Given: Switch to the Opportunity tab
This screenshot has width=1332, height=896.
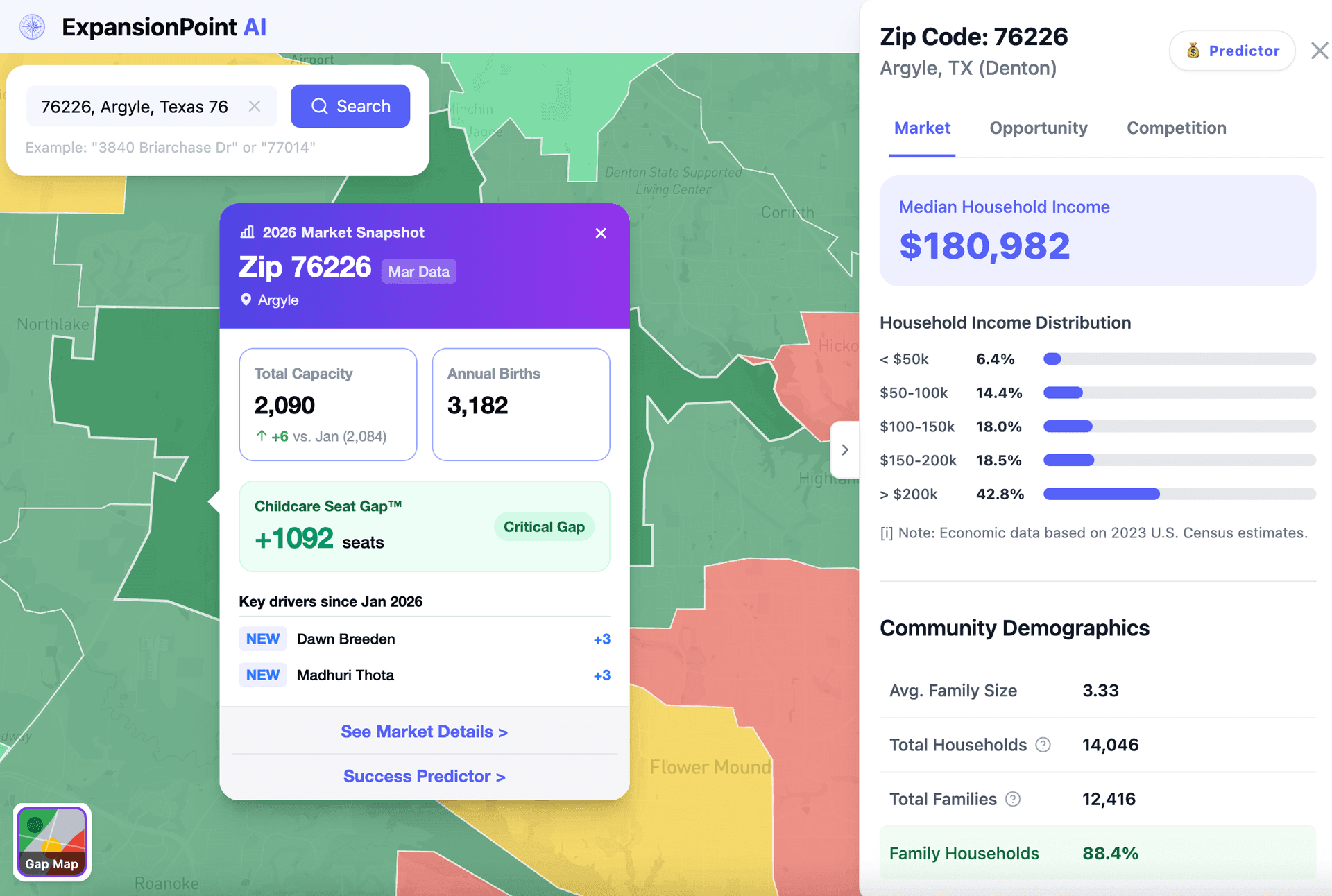Looking at the screenshot, I should click(1038, 128).
